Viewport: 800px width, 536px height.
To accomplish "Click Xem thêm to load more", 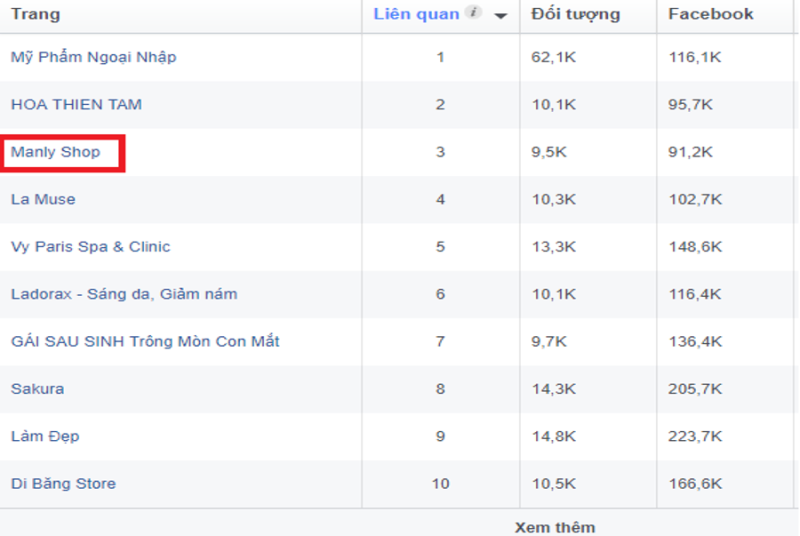I will point(555,527).
